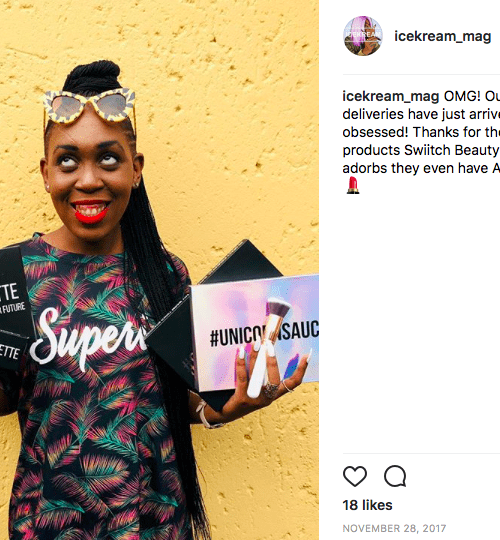
Task: Click the white makeup brush in her hand
Action: tap(267, 346)
